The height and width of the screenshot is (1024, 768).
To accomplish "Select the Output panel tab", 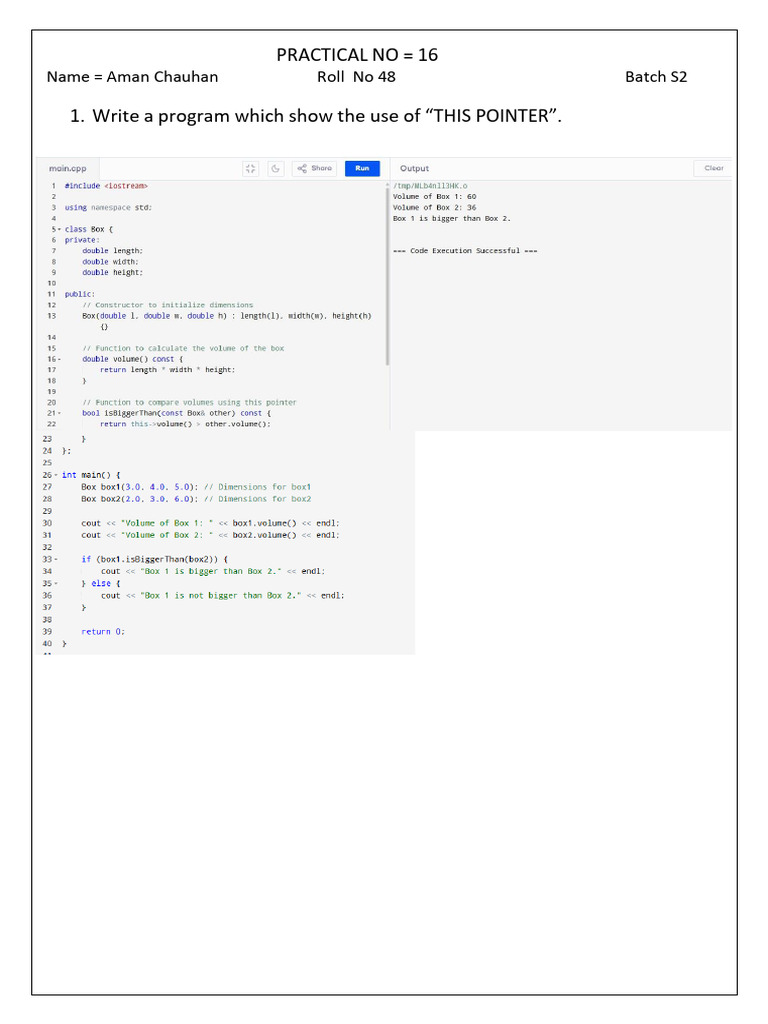I will [414, 169].
